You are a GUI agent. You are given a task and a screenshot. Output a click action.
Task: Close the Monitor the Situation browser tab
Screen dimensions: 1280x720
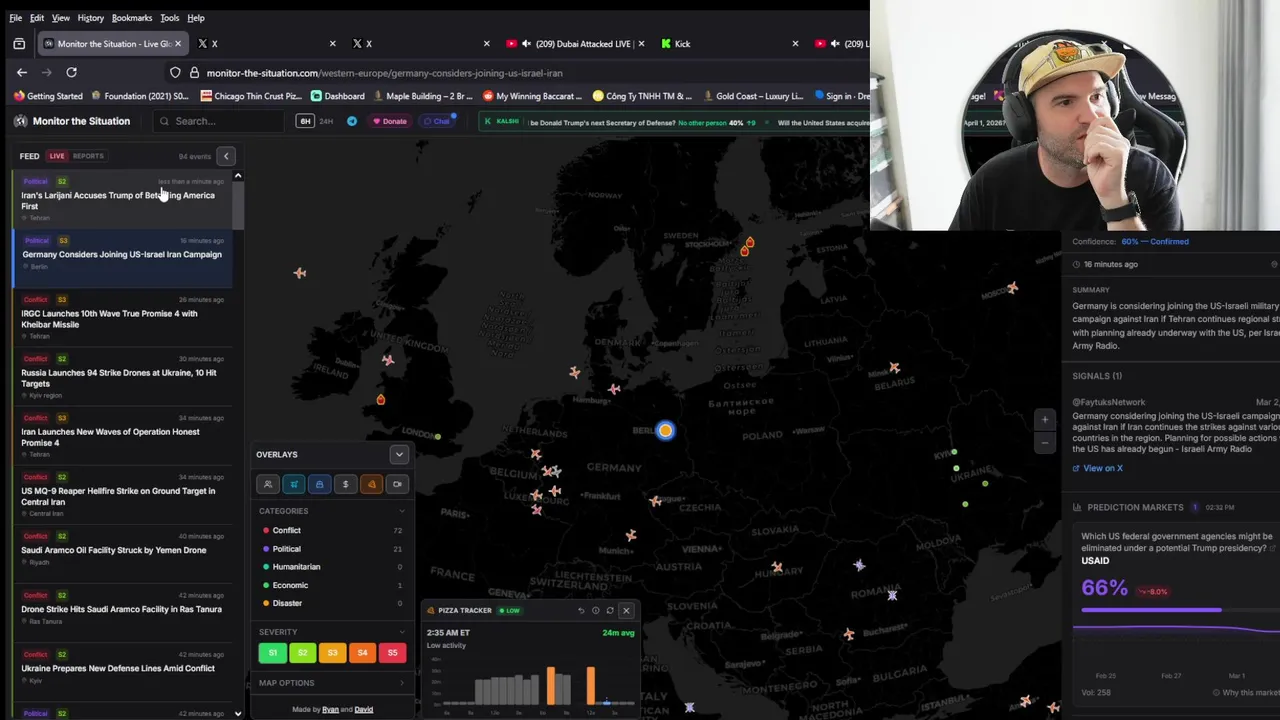178,43
